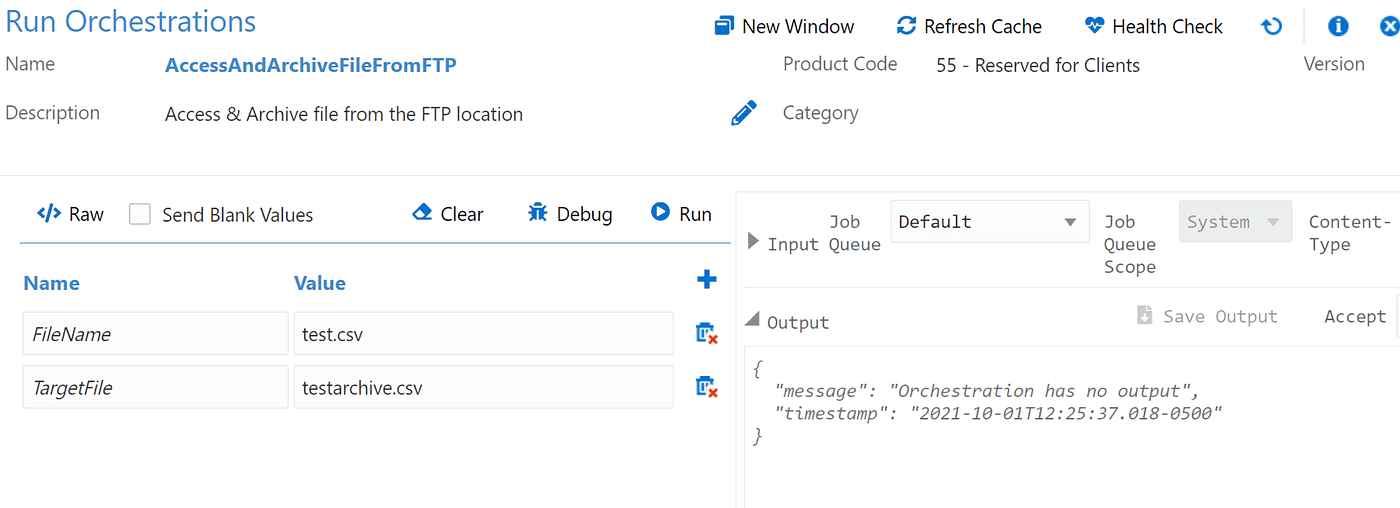Image resolution: width=1400 pixels, height=508 pixels.
Task: Clear the input values
Action: 447,214
